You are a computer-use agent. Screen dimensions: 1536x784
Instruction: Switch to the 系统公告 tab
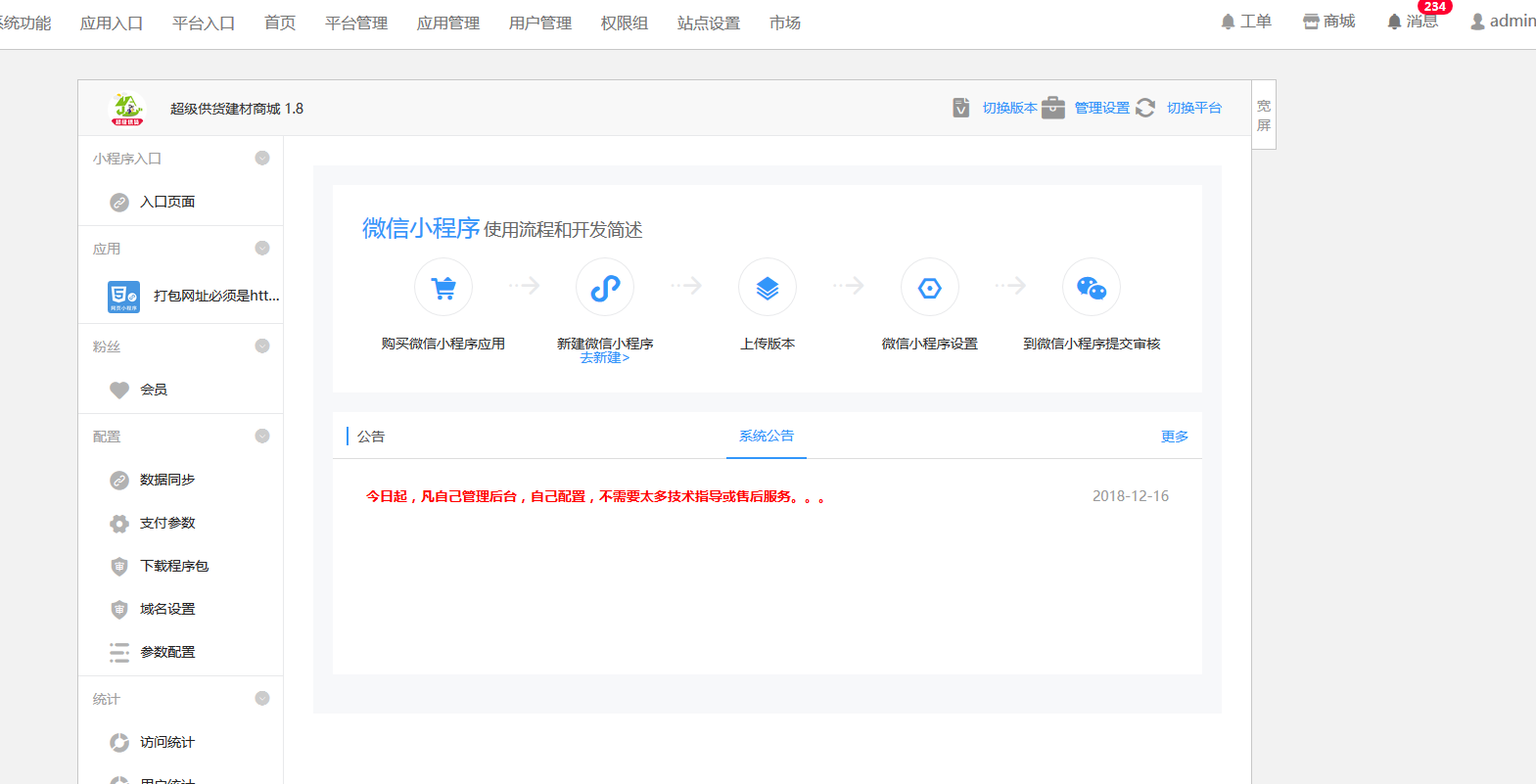point(767,437)
